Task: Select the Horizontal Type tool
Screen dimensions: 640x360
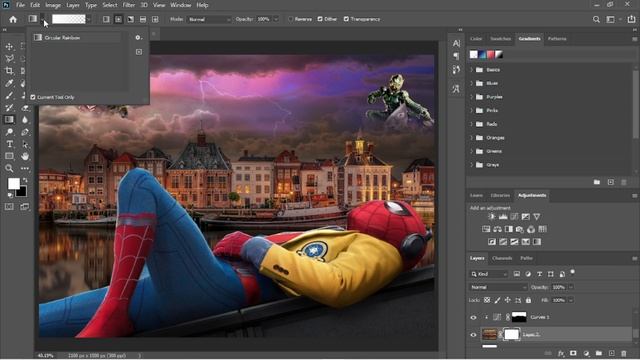Action: [9, 144]
